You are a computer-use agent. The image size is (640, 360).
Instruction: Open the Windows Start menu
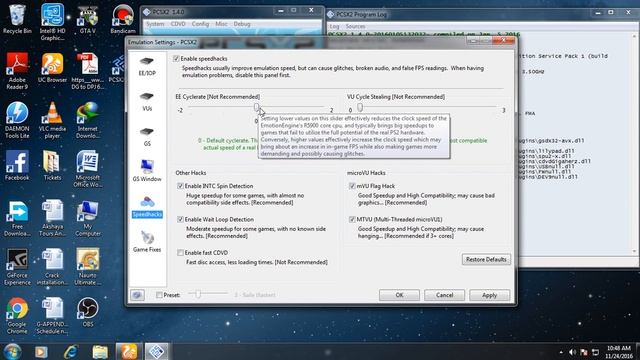(12, 351)
